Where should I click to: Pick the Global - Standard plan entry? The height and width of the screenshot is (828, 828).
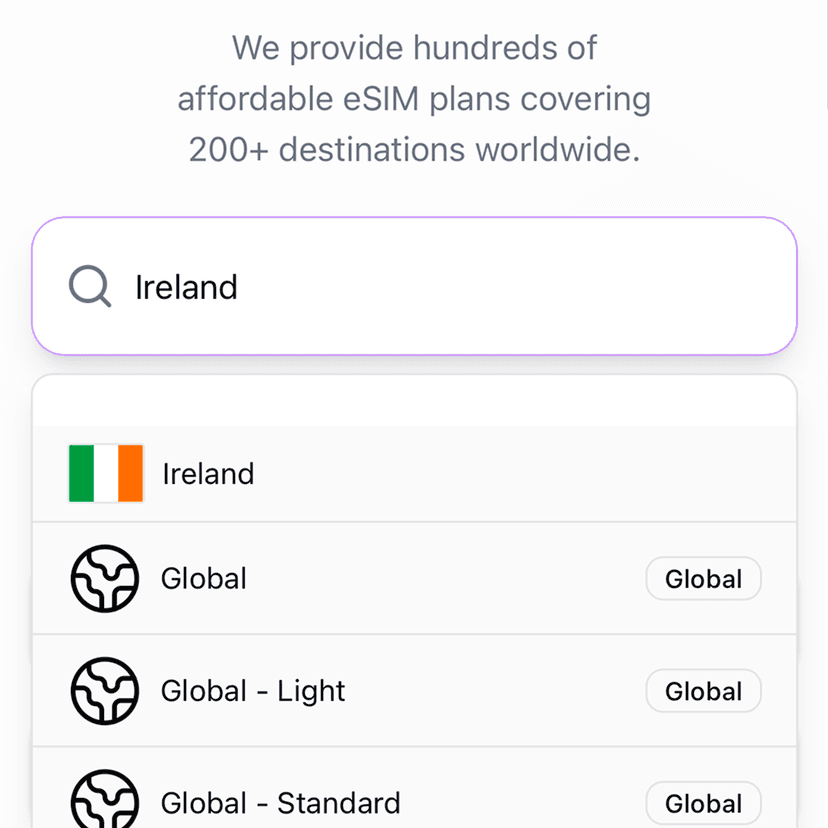[x=280, y=803]
